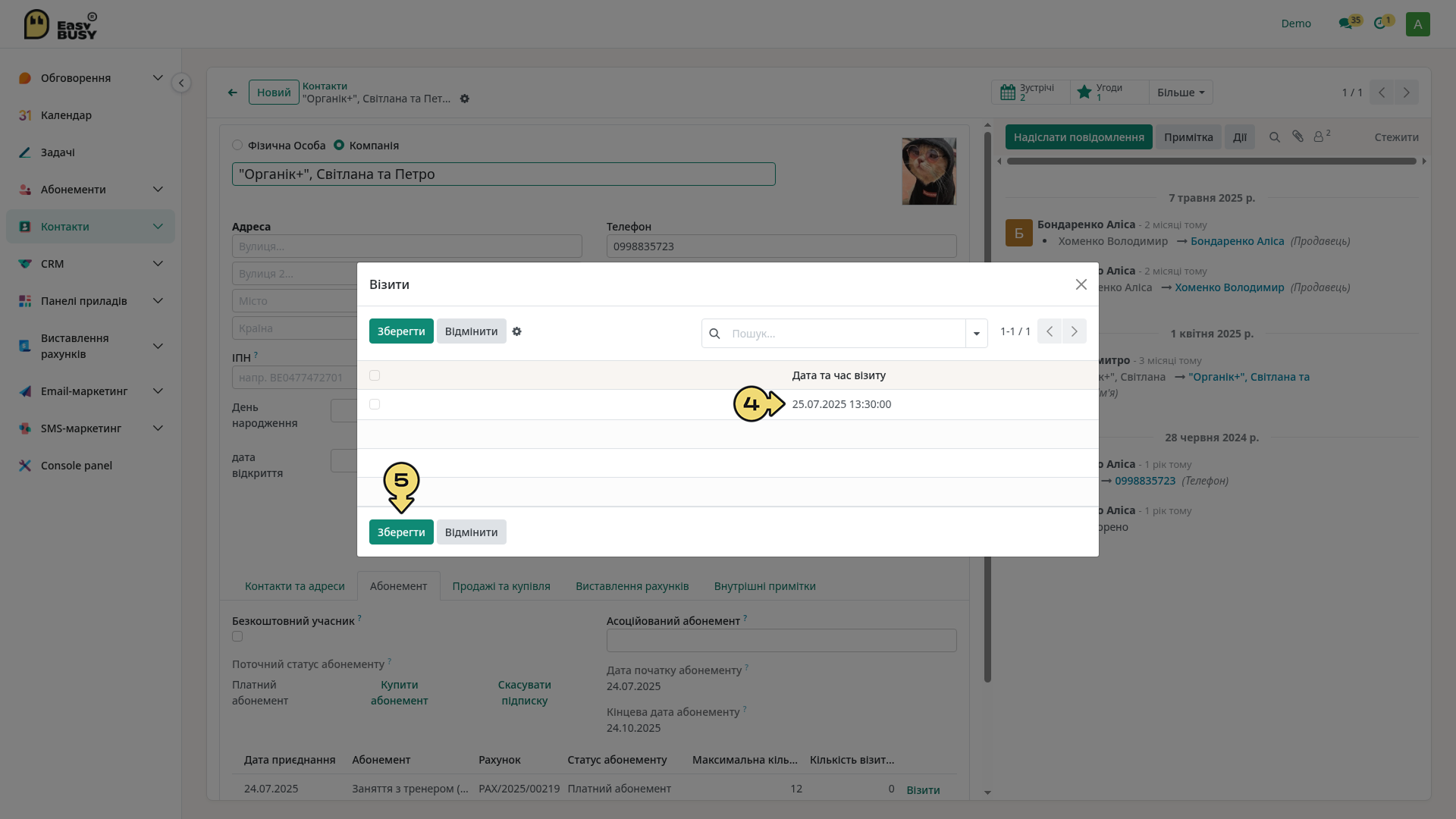The width and height of the screenshot is (1456, 819).
Task: Click the contact photo thumbnail
Action: (929, 171)
